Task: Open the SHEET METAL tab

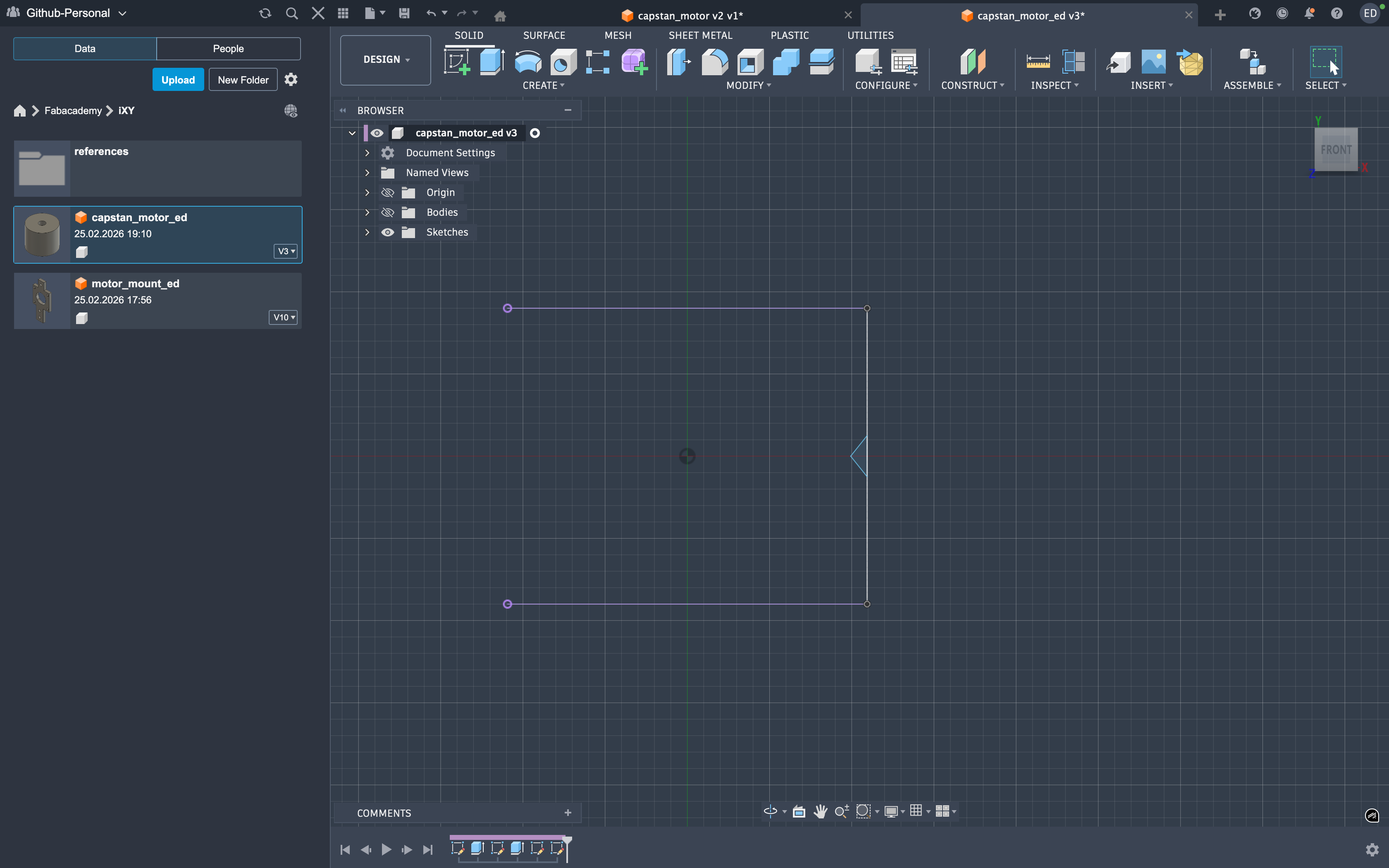Action: tap(699, 36)
